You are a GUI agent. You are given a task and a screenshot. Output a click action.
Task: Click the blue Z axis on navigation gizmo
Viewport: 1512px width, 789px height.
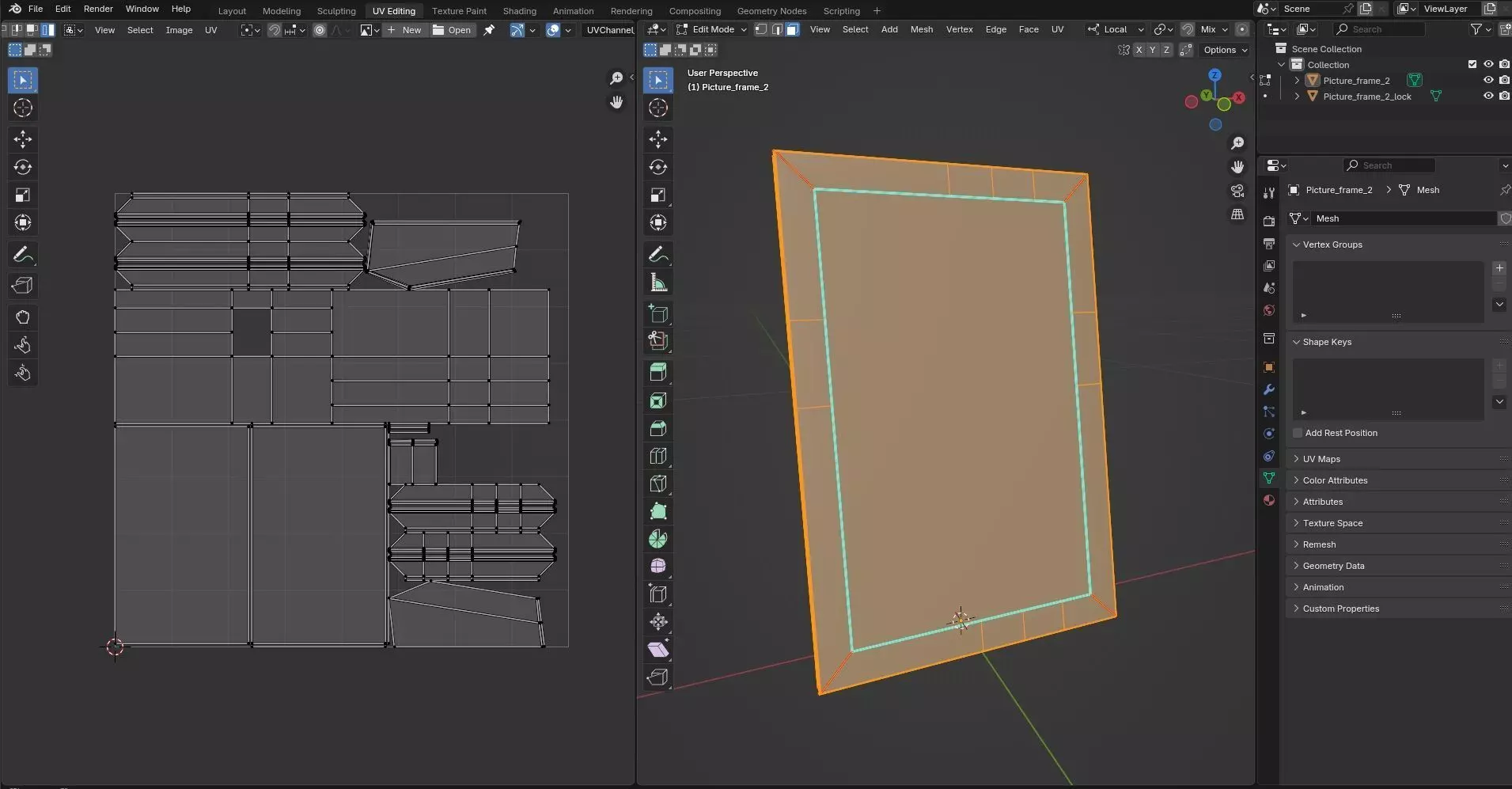(1215, 75)
